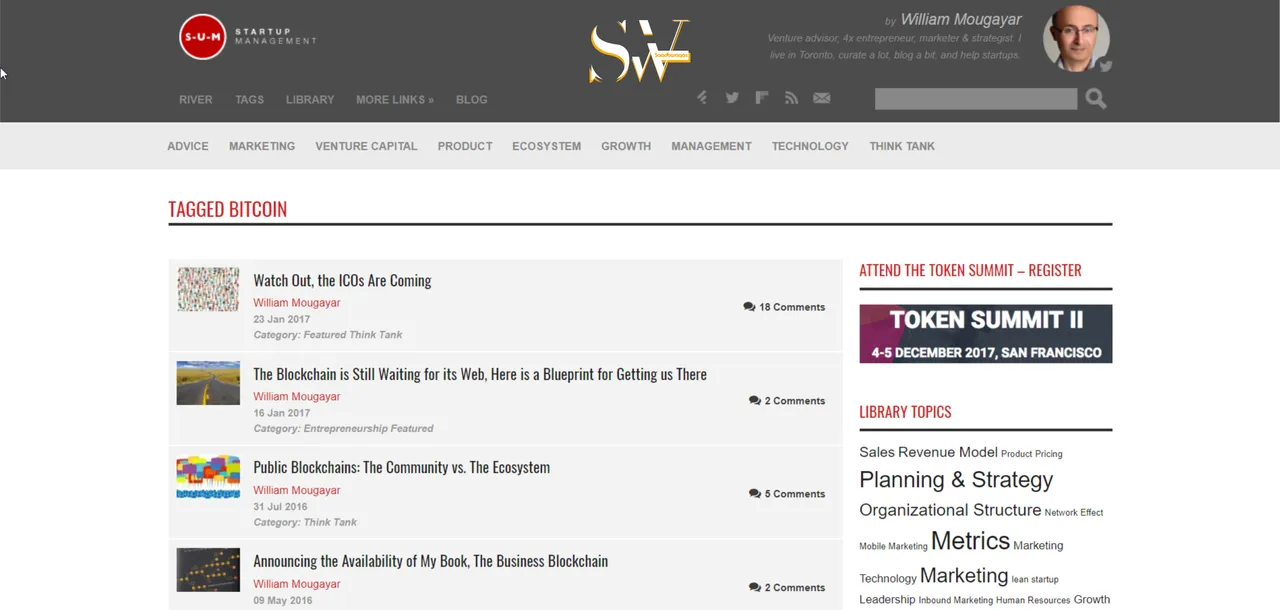This screenshot has height=610, width=1280.
Task: Open 'The Blockchain is Still Waiting' article
Action: (480, 374)
